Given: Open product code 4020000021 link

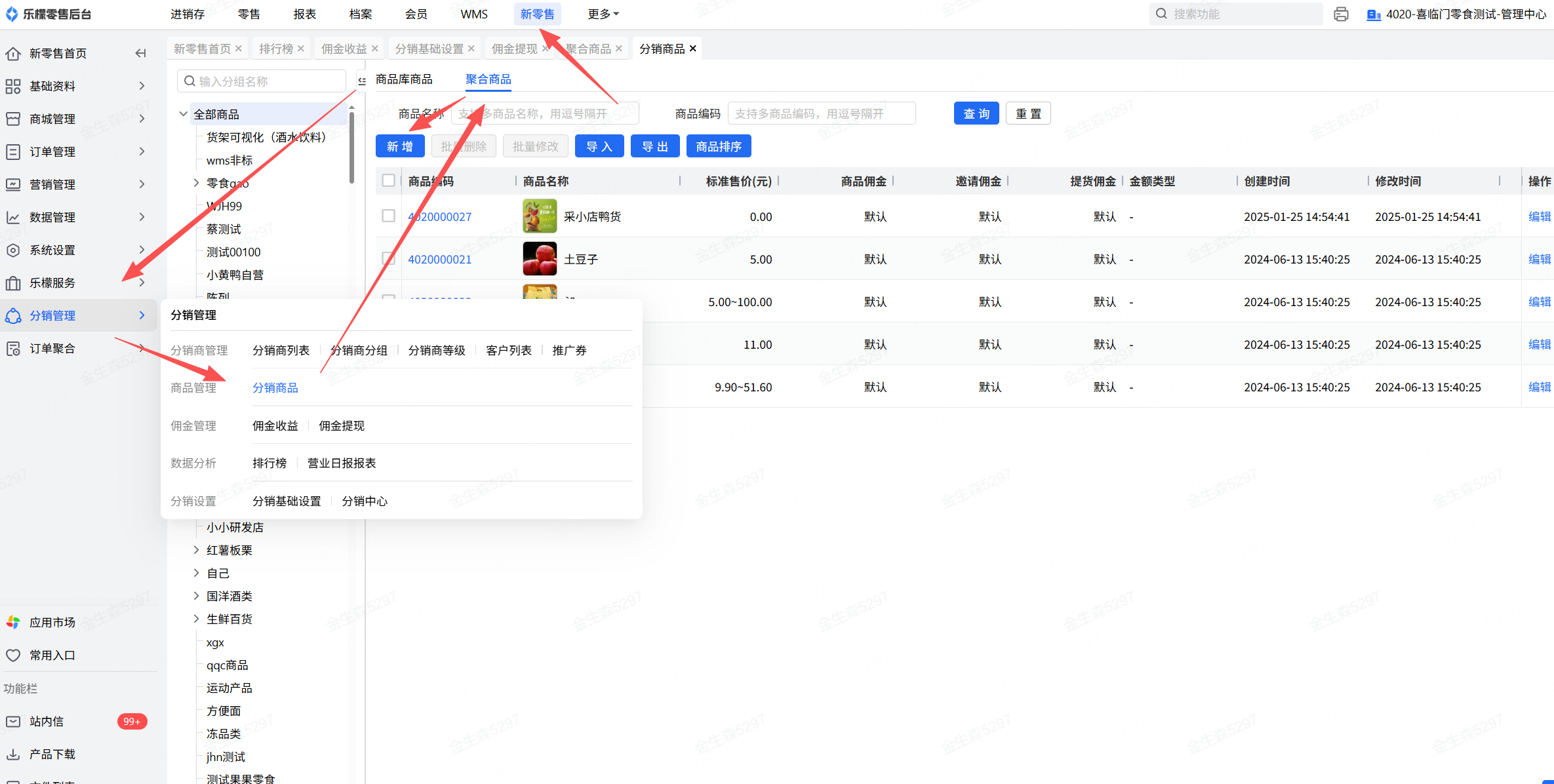Looking at the screenshot, I should tap(439, 260).
